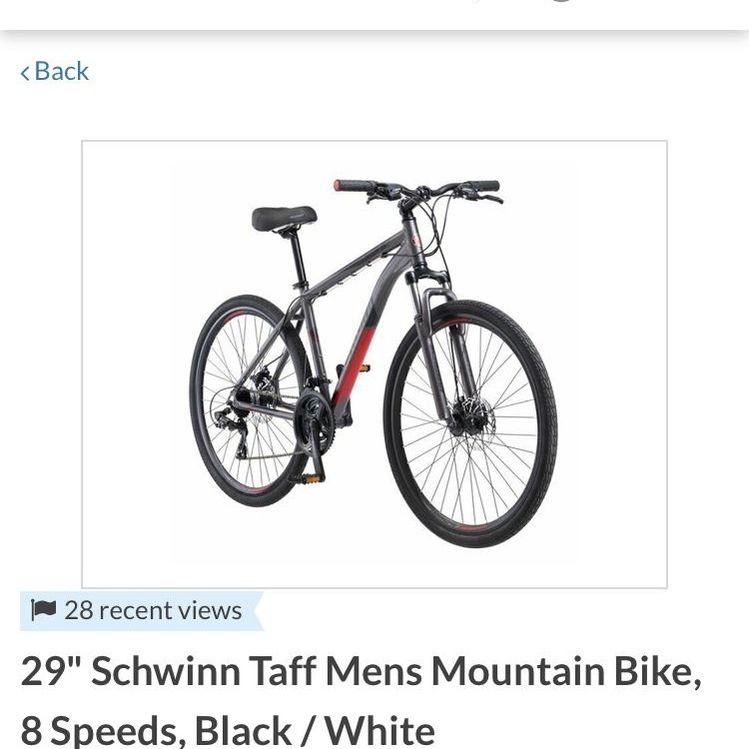Screen dimensions: 749x749
Task: Click the left chevron beside Back
Action: click(25, 73)
